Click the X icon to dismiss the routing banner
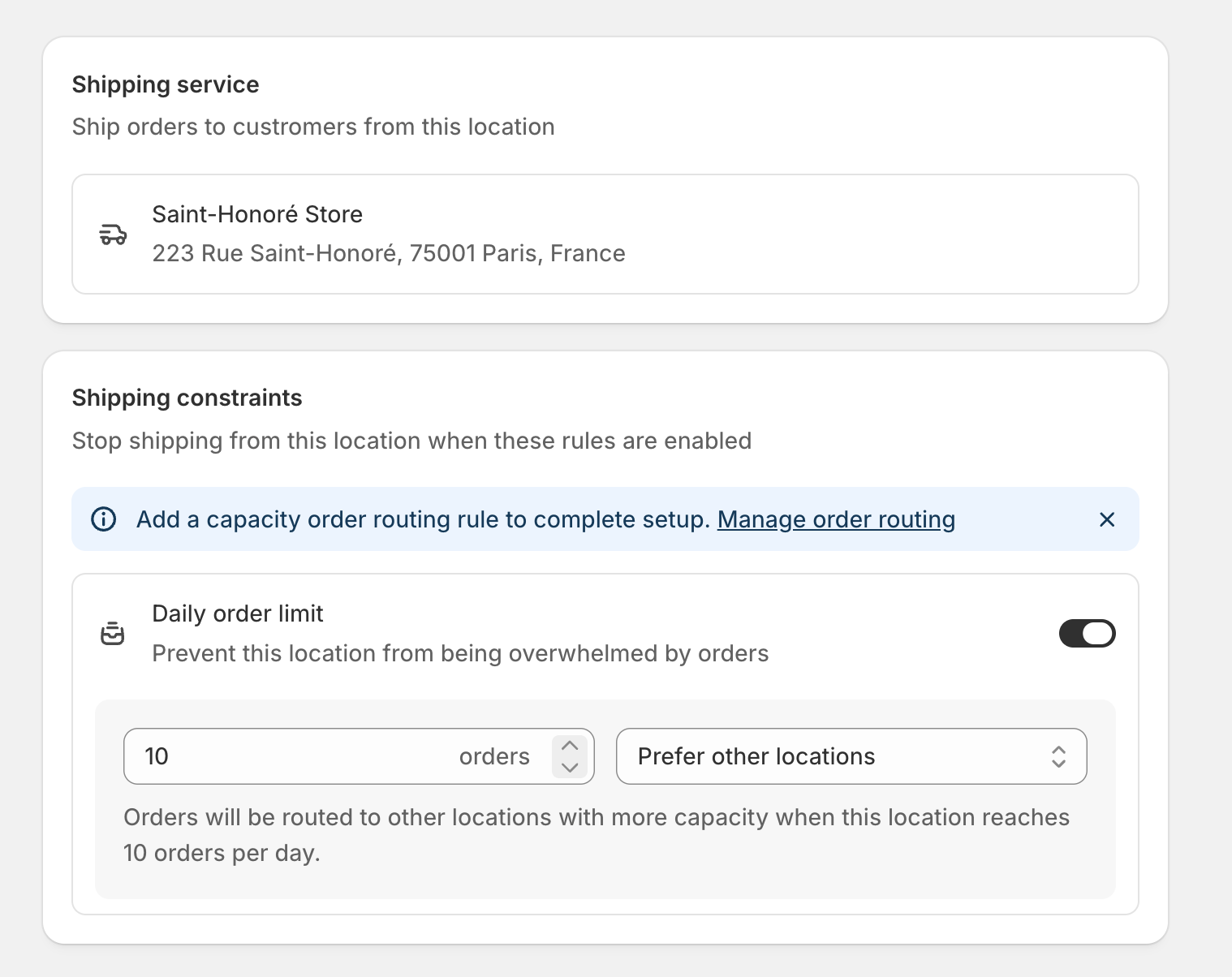Image resolution: width=1232 pixels, height=977 pixels. coord(1107,519)
